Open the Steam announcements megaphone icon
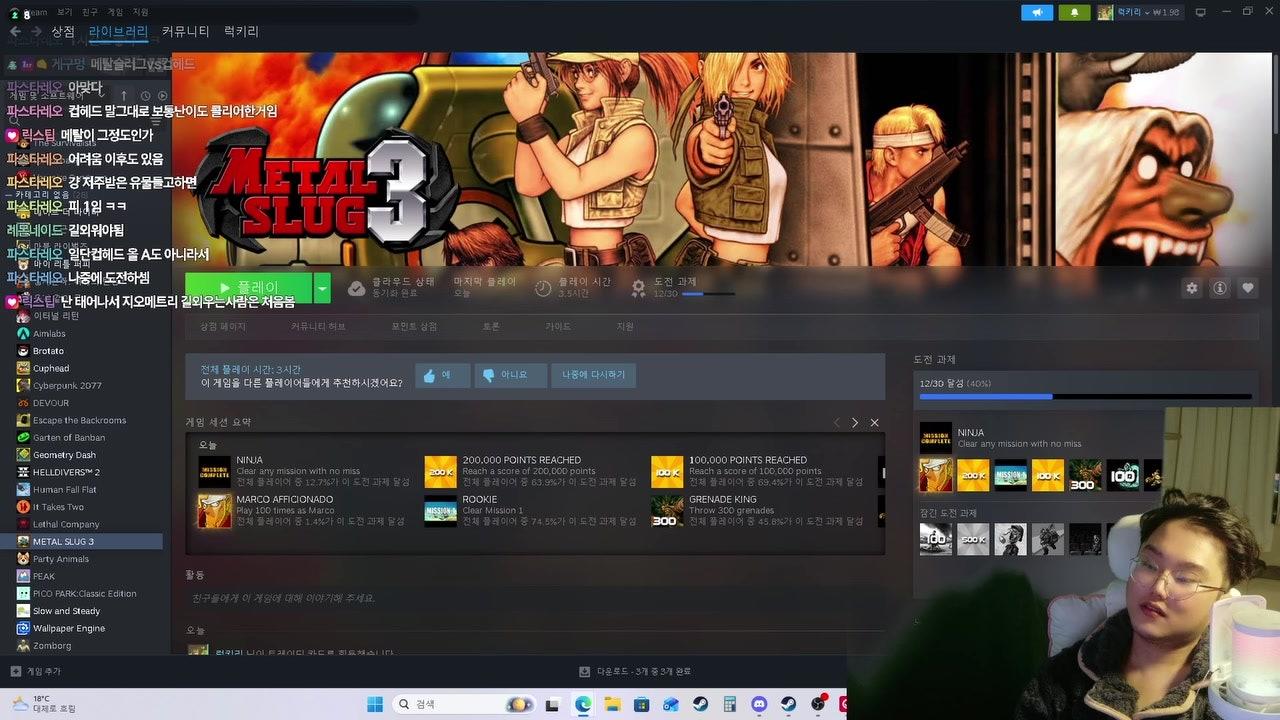This screenshot has height=720, width=1280. click(1037, 12)
